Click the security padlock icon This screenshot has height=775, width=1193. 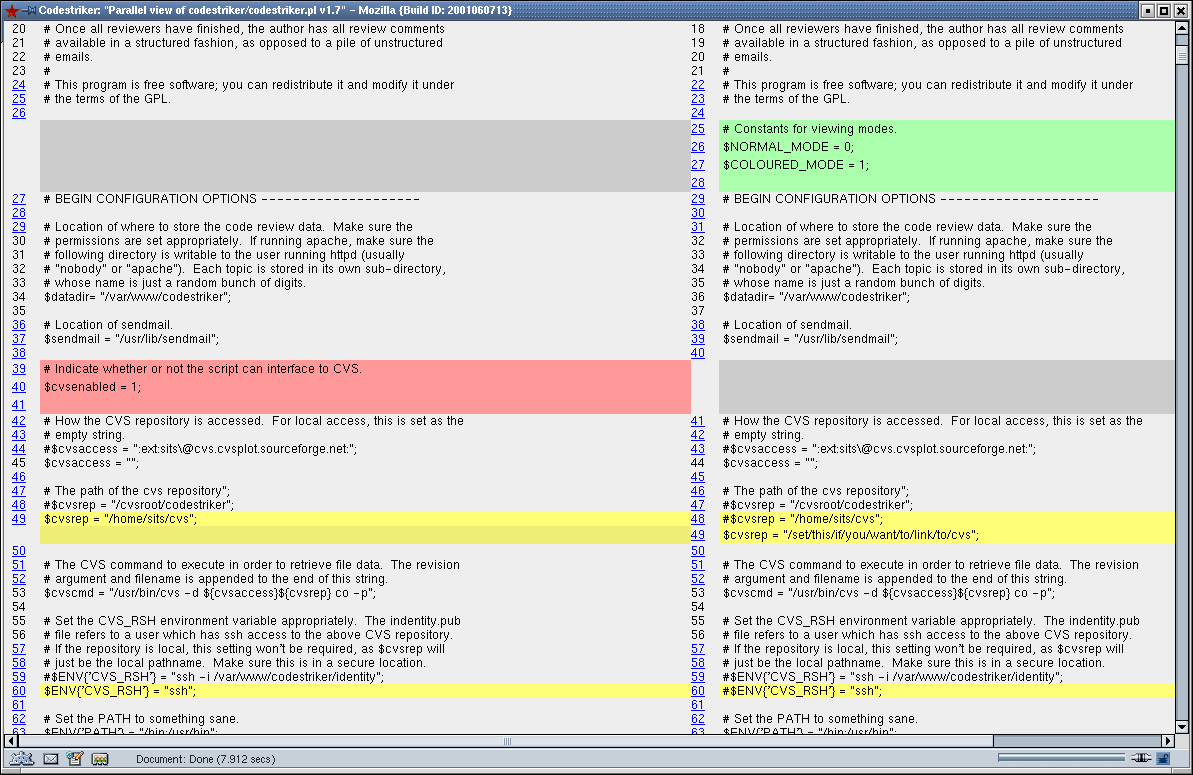pyautogui.click(x=1163, y=759)
